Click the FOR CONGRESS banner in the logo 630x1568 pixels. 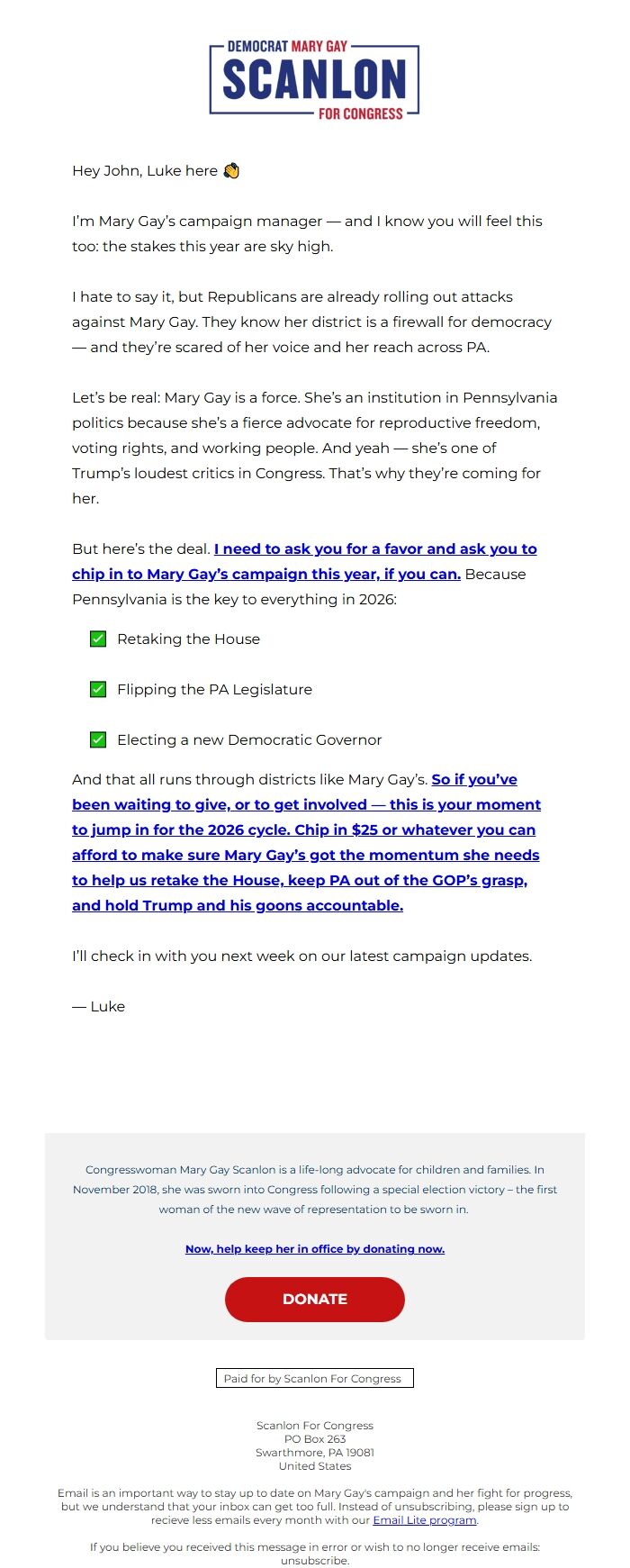[362, 113]
